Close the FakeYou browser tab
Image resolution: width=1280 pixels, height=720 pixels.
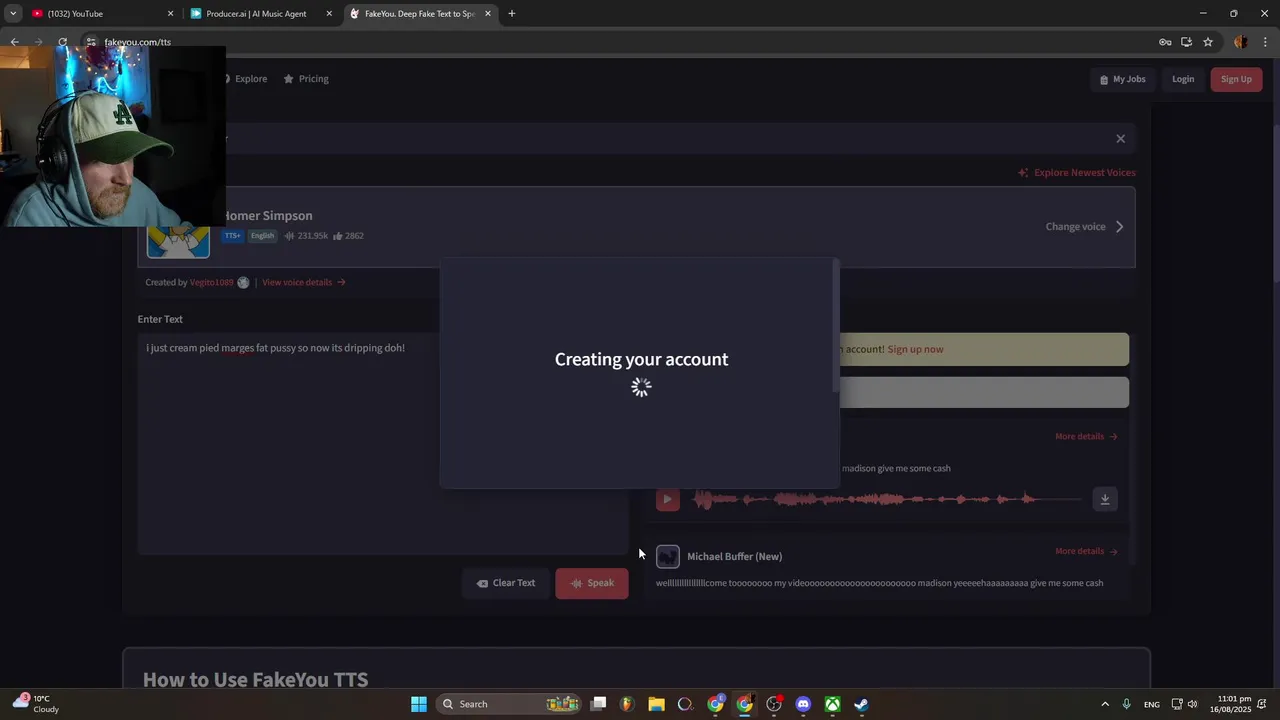[x=488, y=14]
